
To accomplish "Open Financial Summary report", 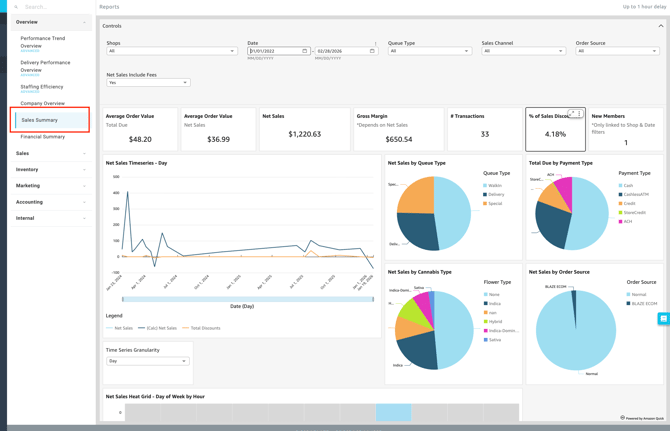I will [x=43, y=137].
